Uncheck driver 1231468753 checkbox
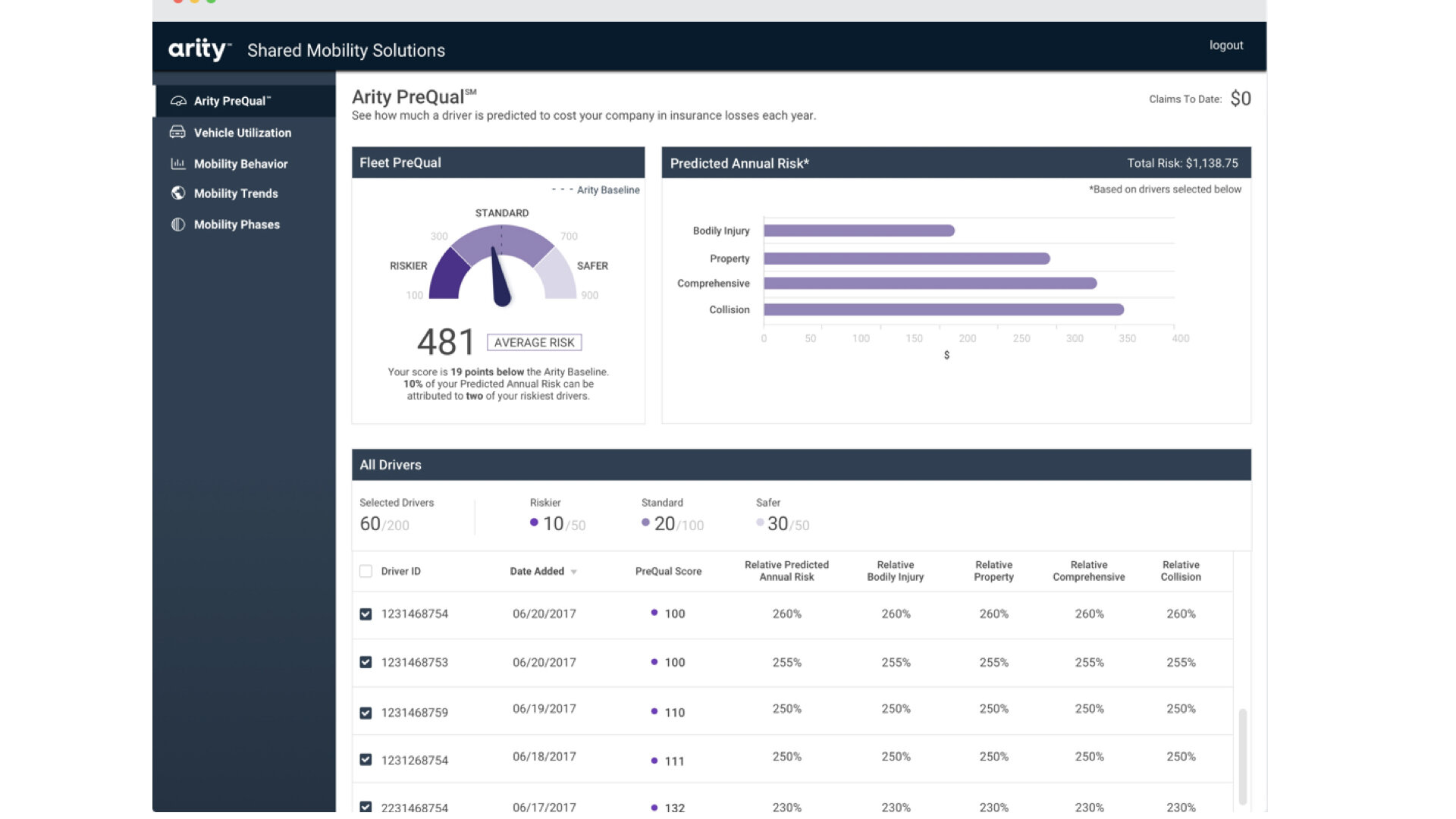The height and width of the screenshot is (819, 1456). click(366, 662)
